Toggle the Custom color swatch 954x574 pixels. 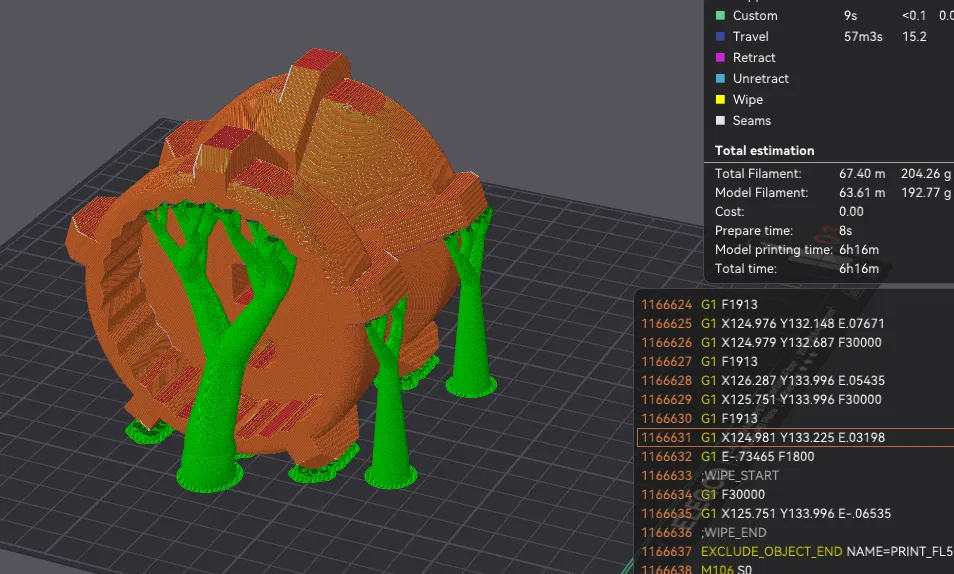point(720,16)
